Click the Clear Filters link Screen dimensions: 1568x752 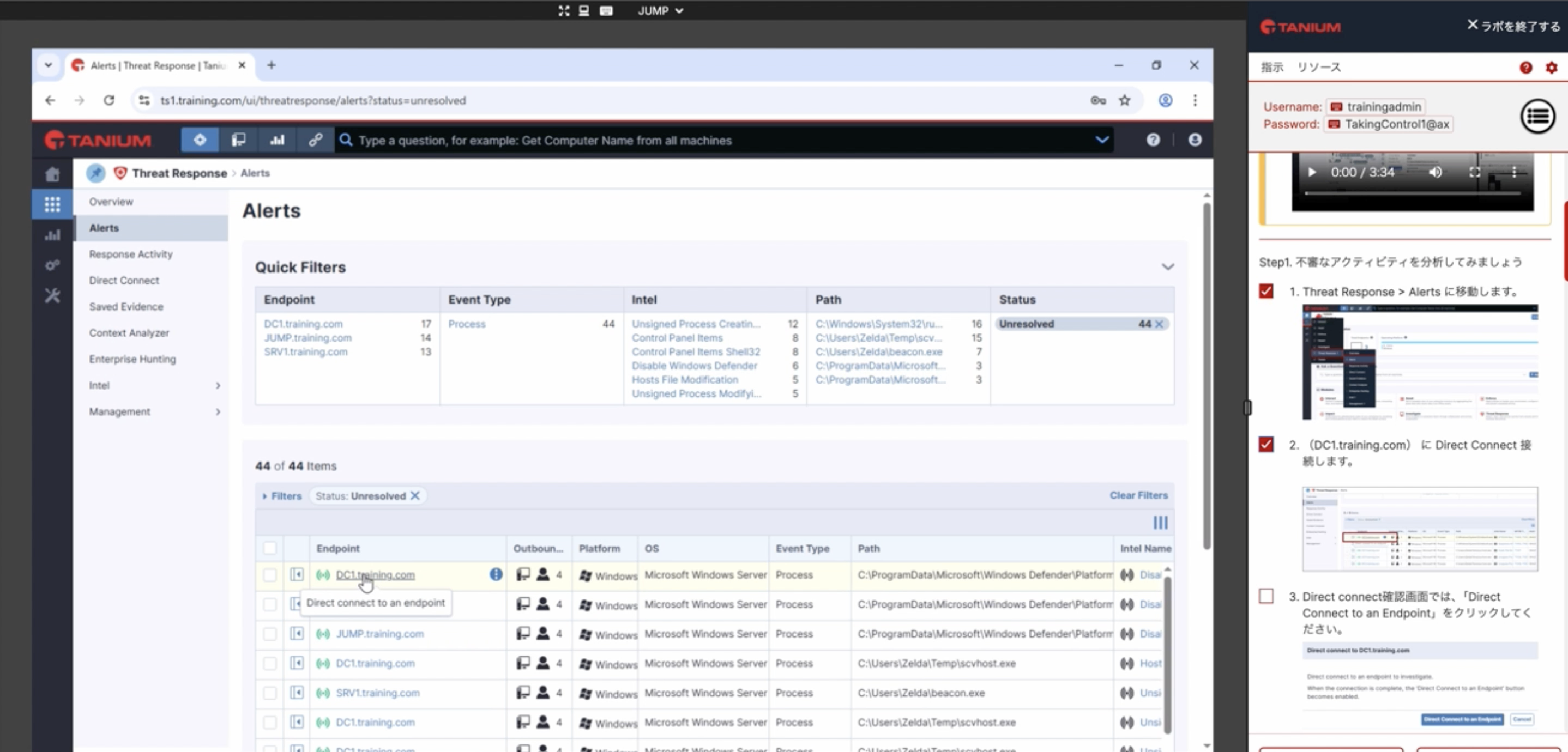click(x=1138, y=495)
